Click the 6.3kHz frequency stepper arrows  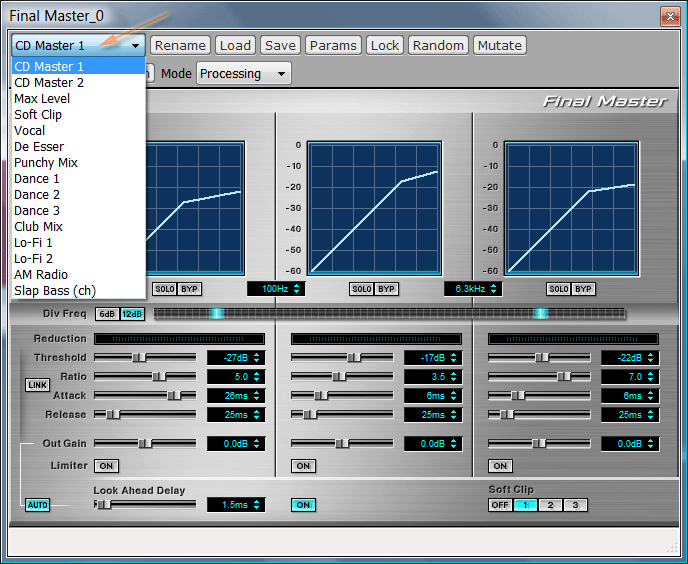coord(494,288)
